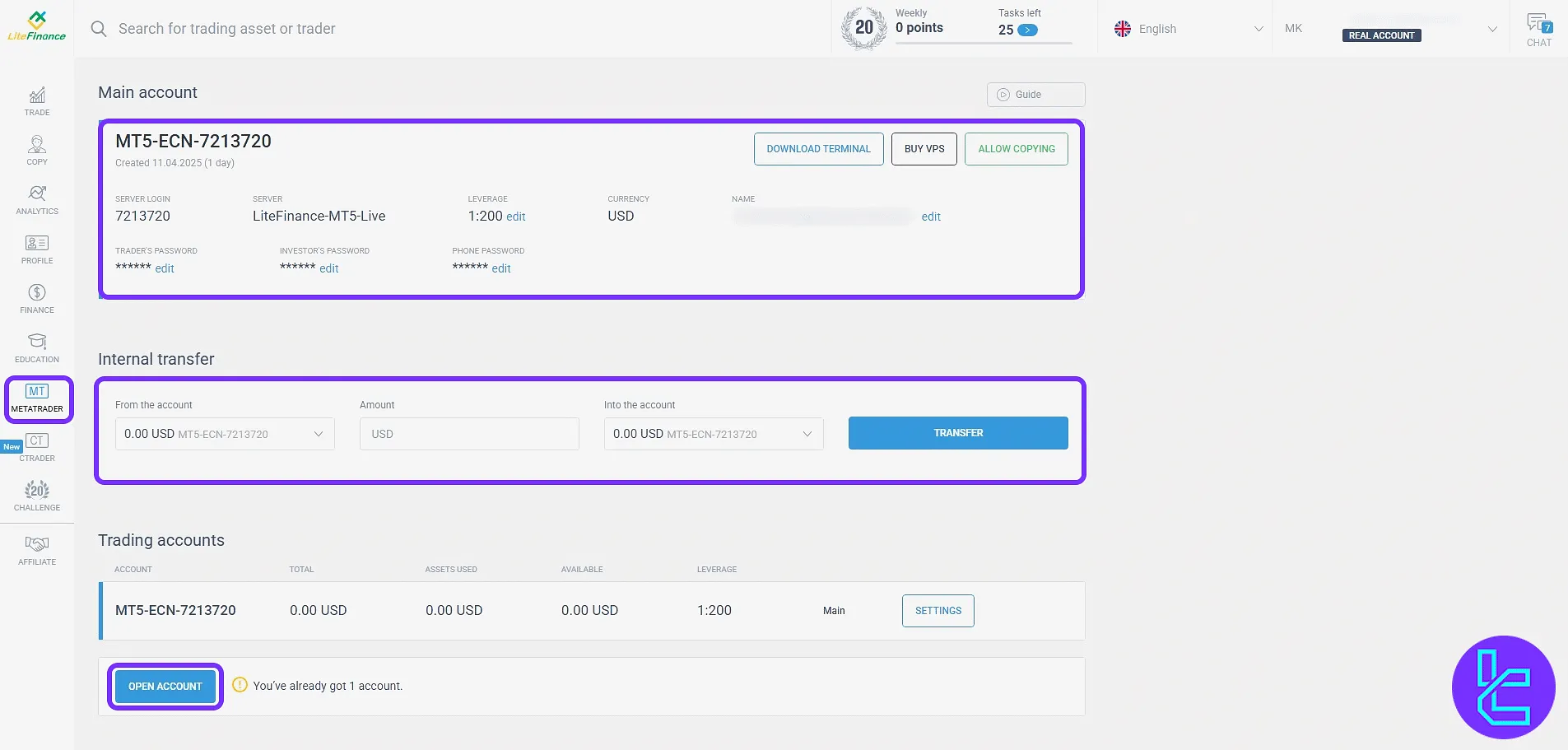Viewport: 1568px width, 750px height.
Task: Click the LiteFinance-MT5-Live server text
Action: point(319,216)
